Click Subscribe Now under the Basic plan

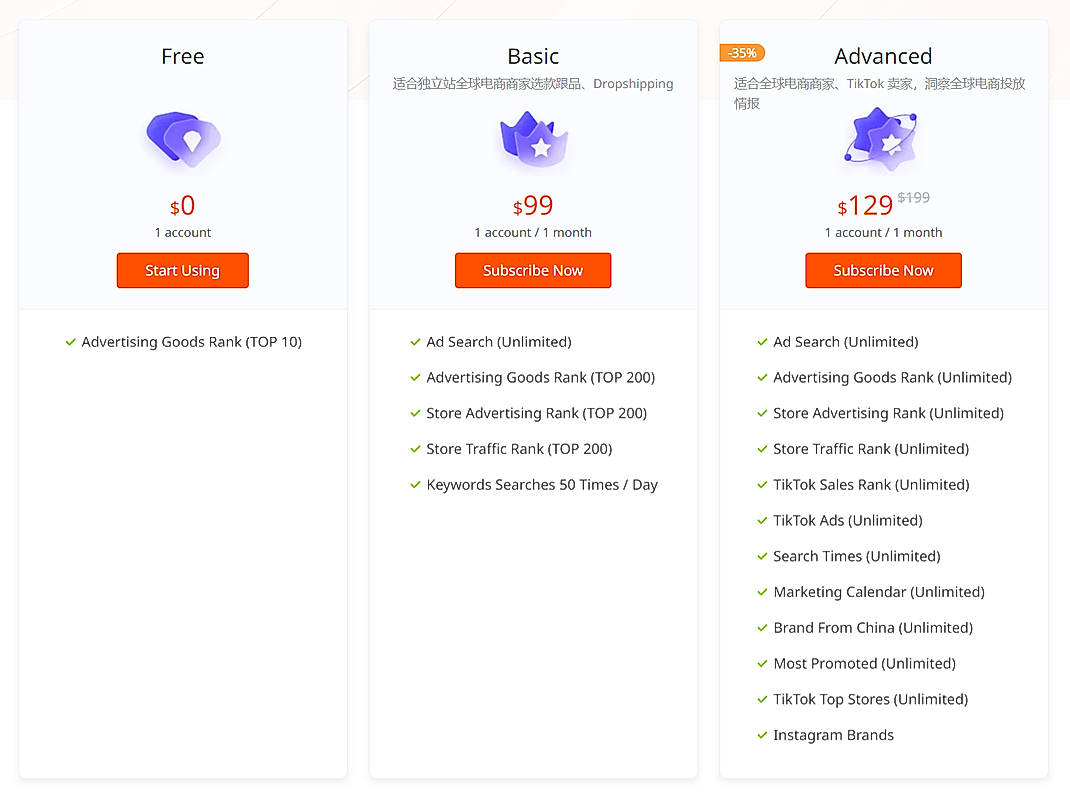tap(533, 270)
